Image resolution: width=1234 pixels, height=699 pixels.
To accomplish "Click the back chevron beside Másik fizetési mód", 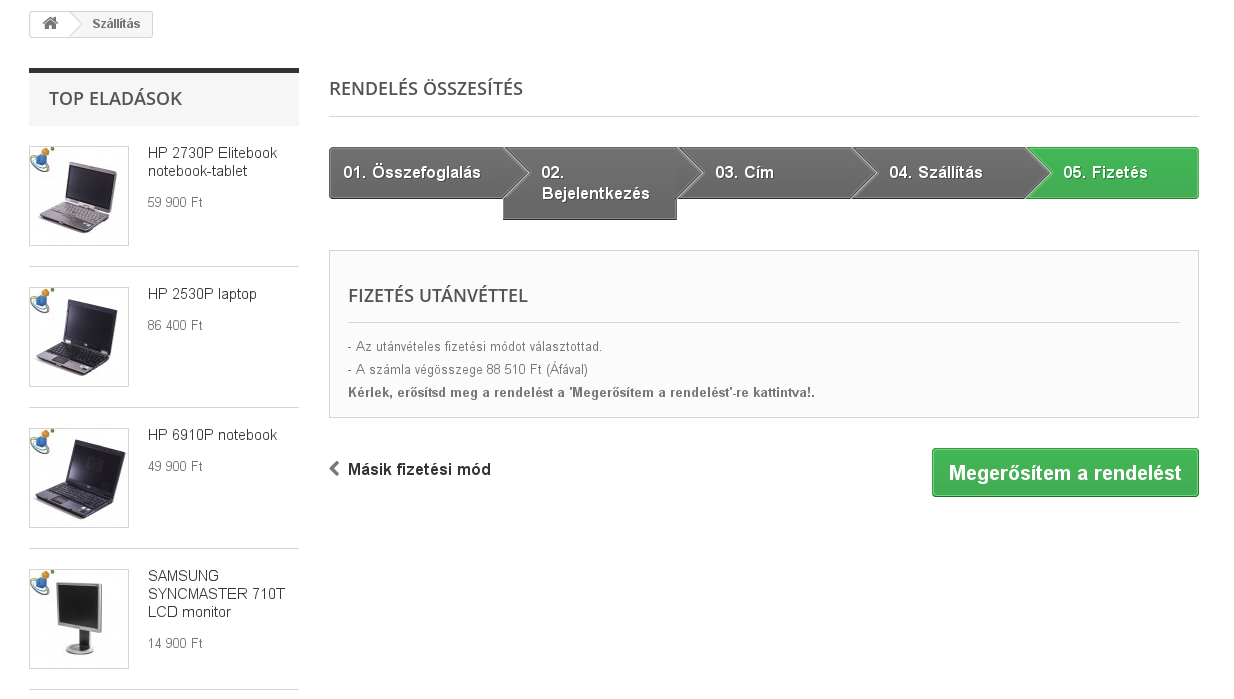I will click(335, 469).
